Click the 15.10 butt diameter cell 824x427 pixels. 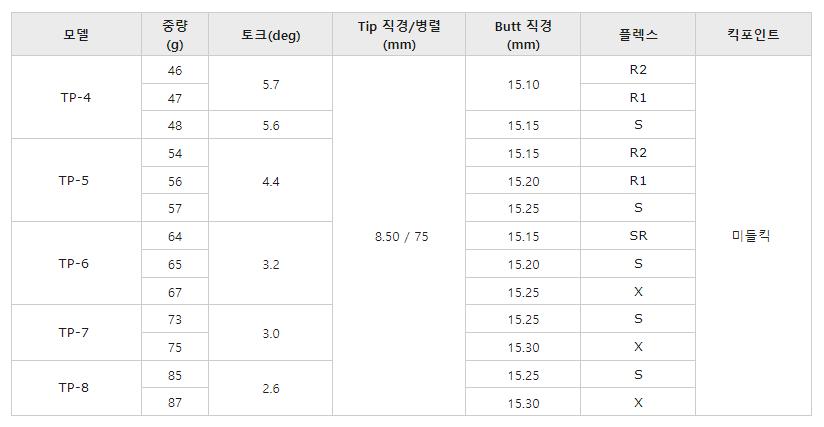pos(522,85)
